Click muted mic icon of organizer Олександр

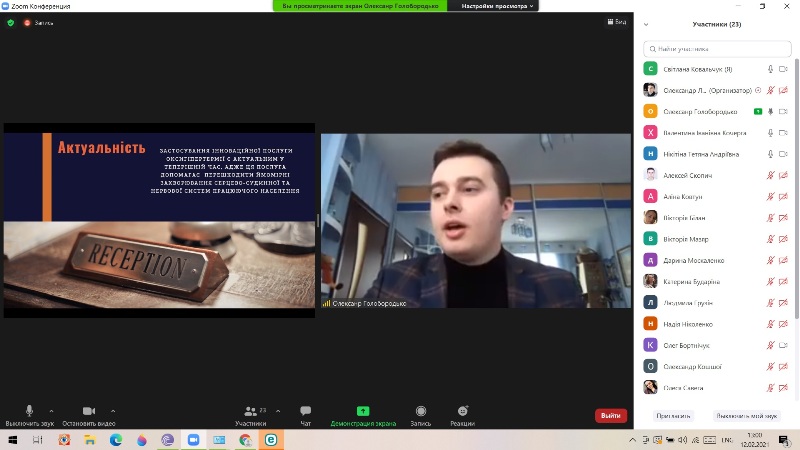770,90
